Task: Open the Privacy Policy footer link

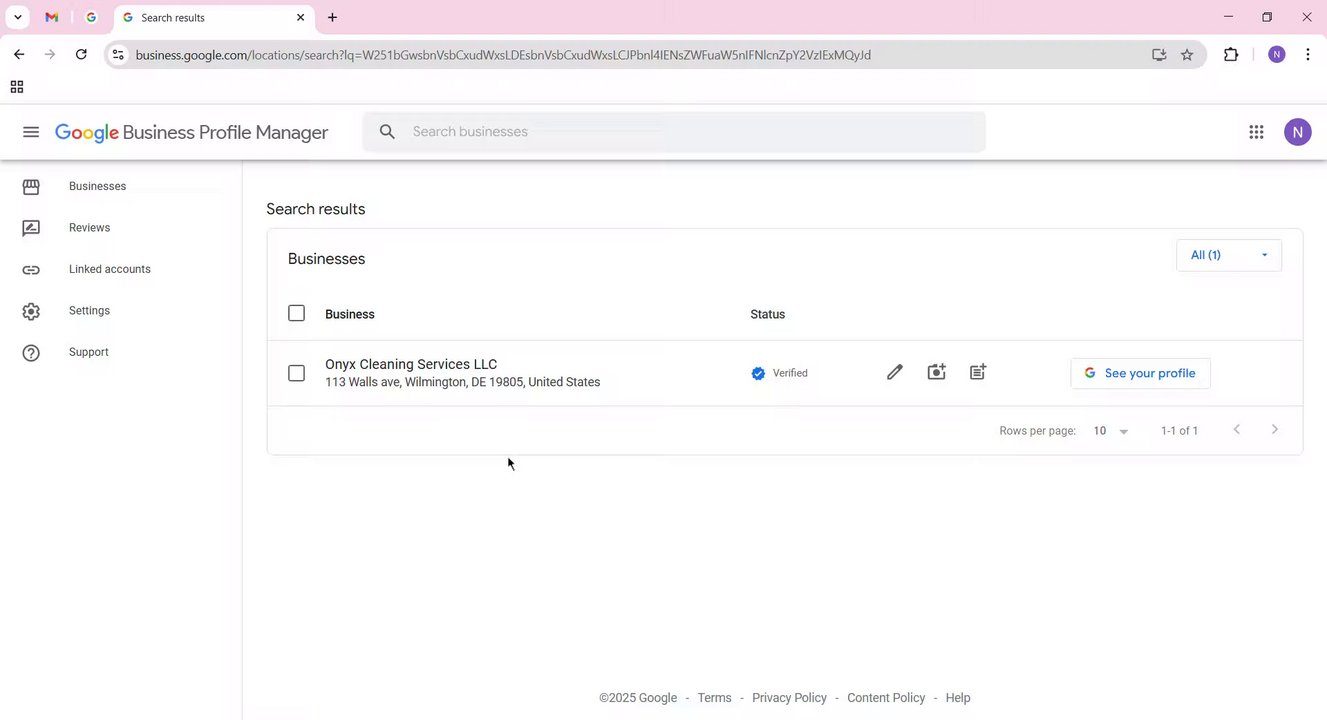Action: [789, 698]
